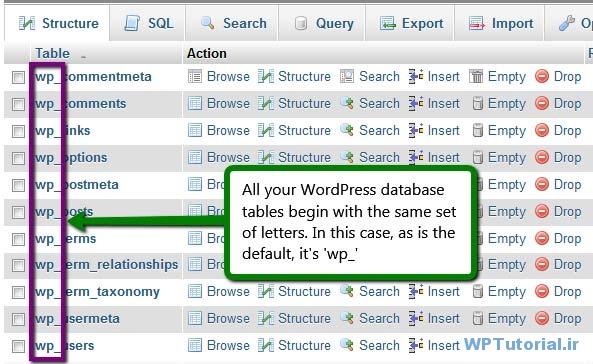Click red Drop icon for wp_usermeta
Viewport: 593px width, 364px height.
[542, 318]
